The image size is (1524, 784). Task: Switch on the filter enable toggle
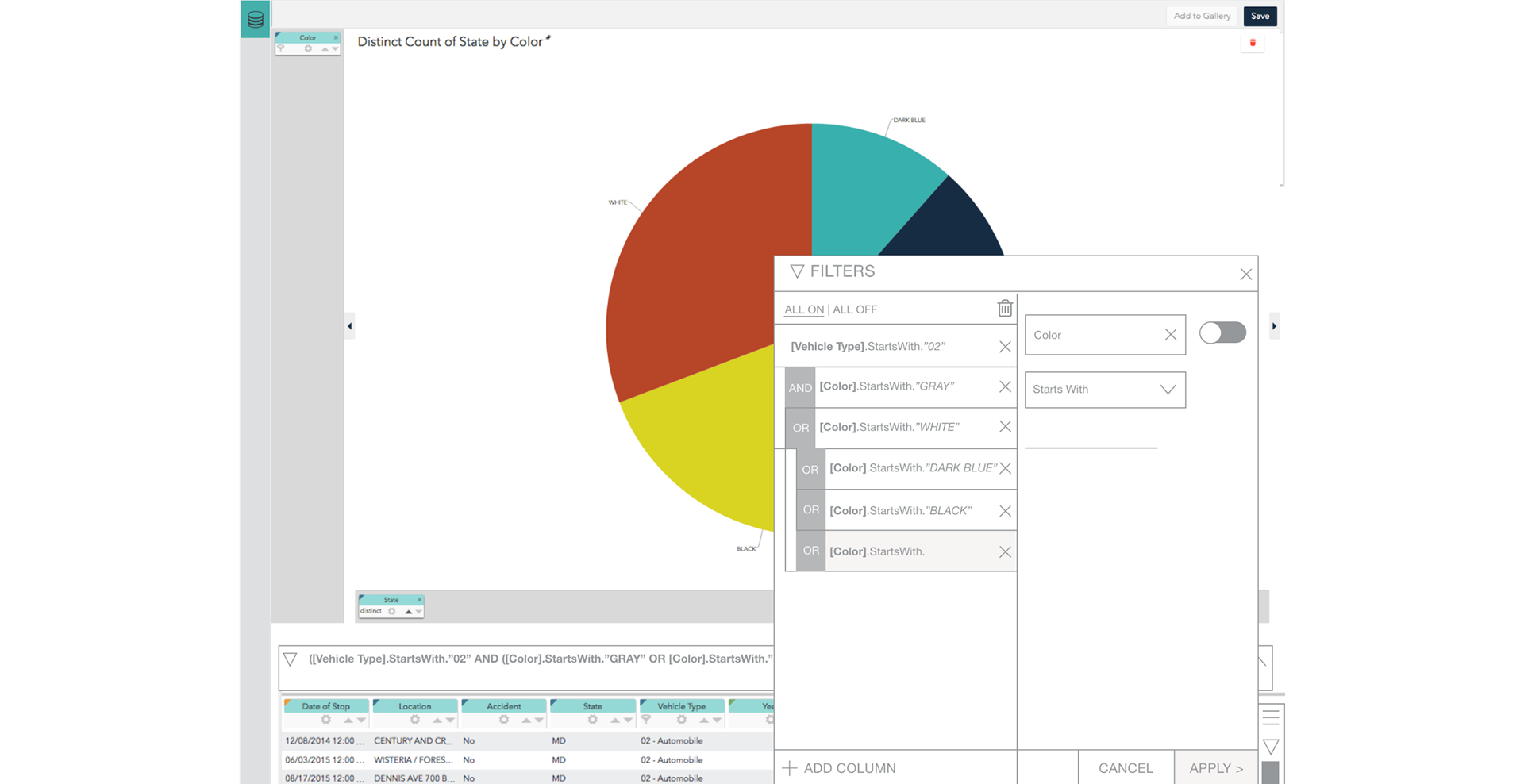click(x=1222, y=332)
